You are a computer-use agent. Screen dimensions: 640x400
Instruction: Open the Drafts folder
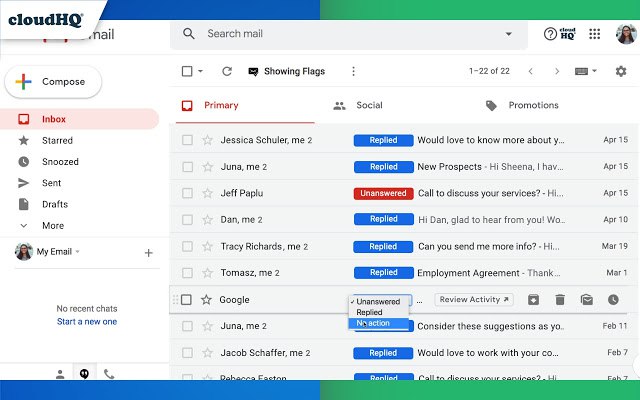coord(55,204)
